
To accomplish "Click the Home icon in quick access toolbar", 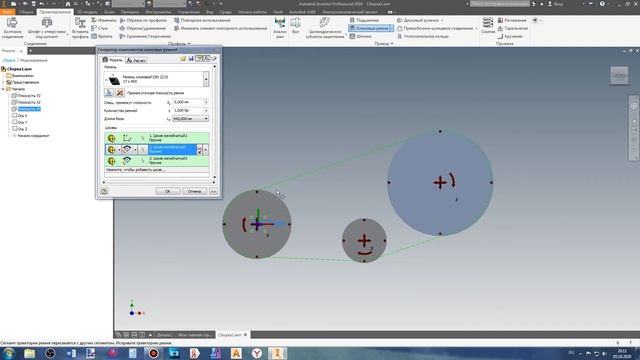I will pyautogui.click(x=68, y=4).
